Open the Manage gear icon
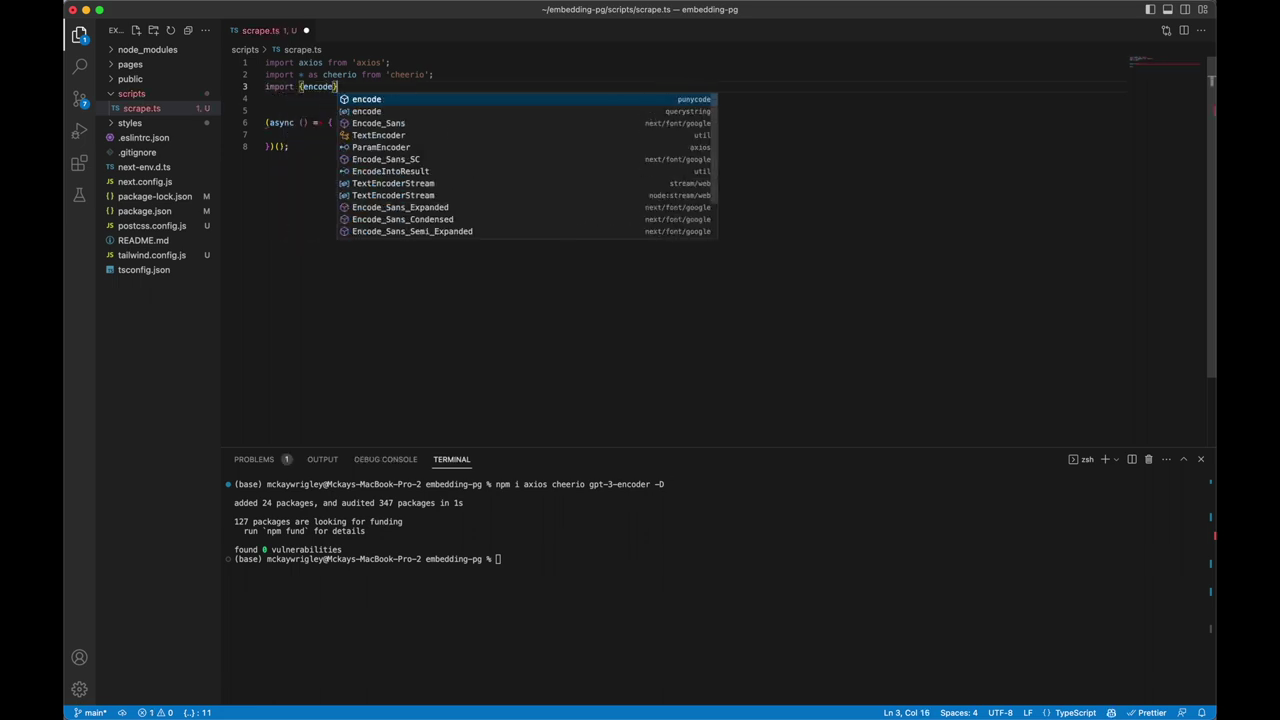Image resolution: width=1280 pixels, height=720 pixels. (80, 689)
